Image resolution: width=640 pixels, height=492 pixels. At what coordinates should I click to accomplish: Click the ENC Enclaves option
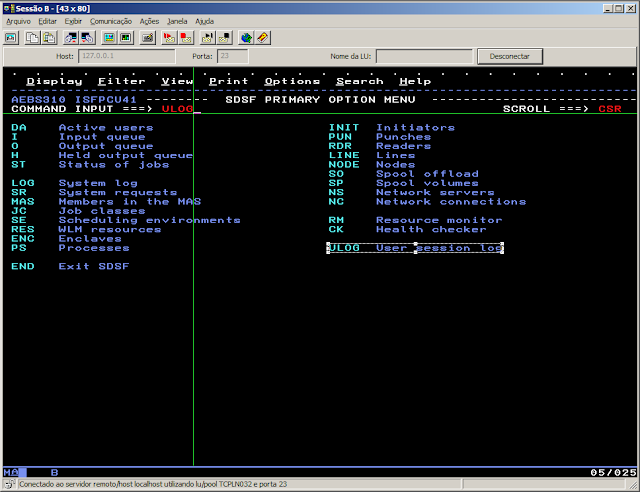(67, 238)
